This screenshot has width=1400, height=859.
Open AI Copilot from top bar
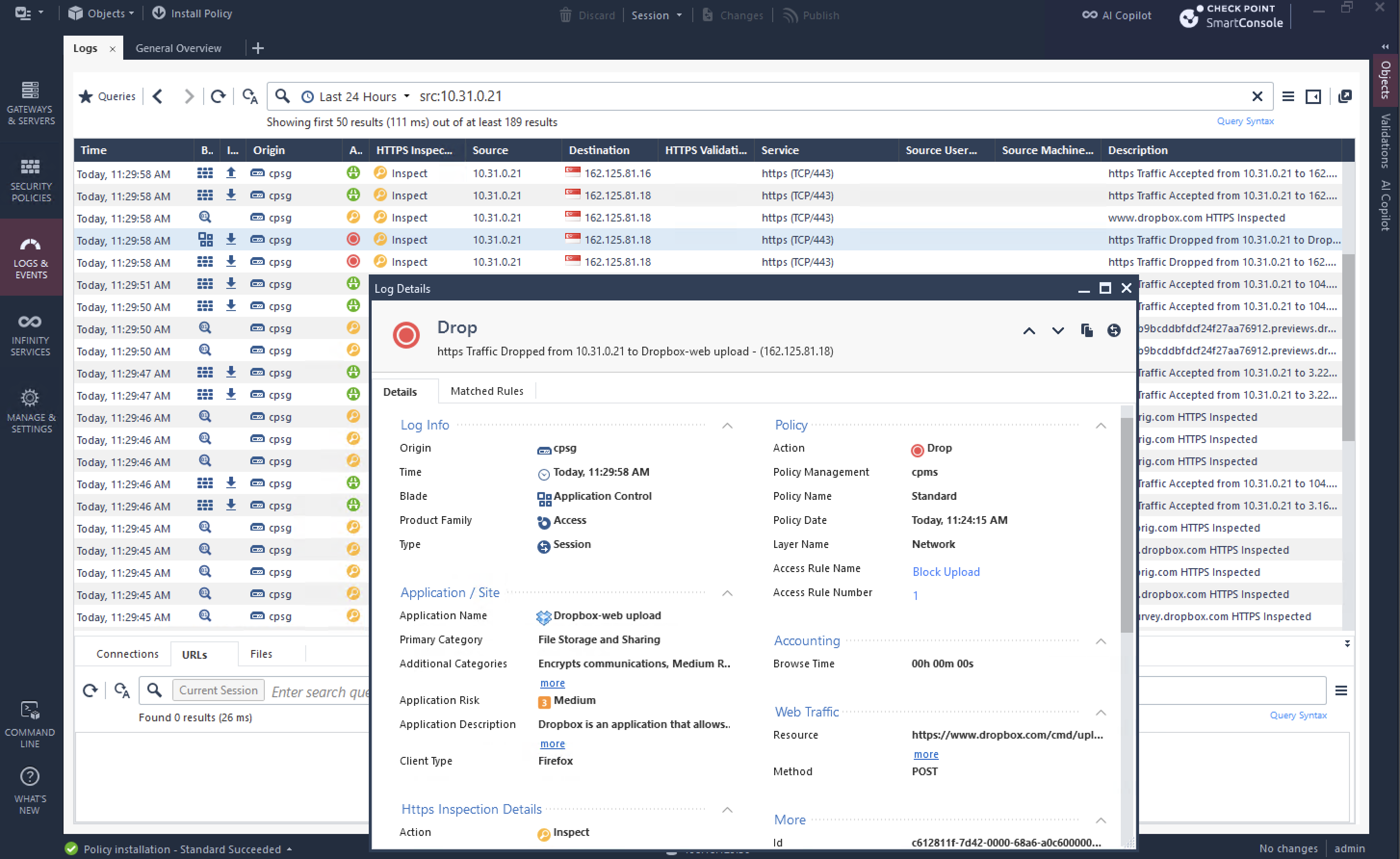(1117, 15)
